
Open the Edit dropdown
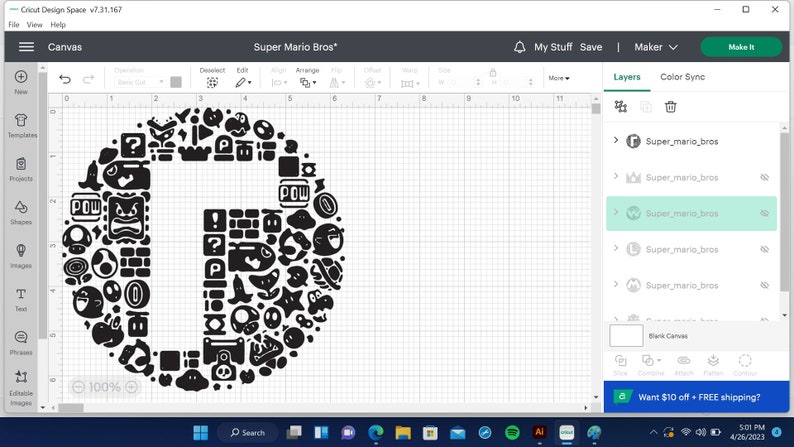[243, 83]
